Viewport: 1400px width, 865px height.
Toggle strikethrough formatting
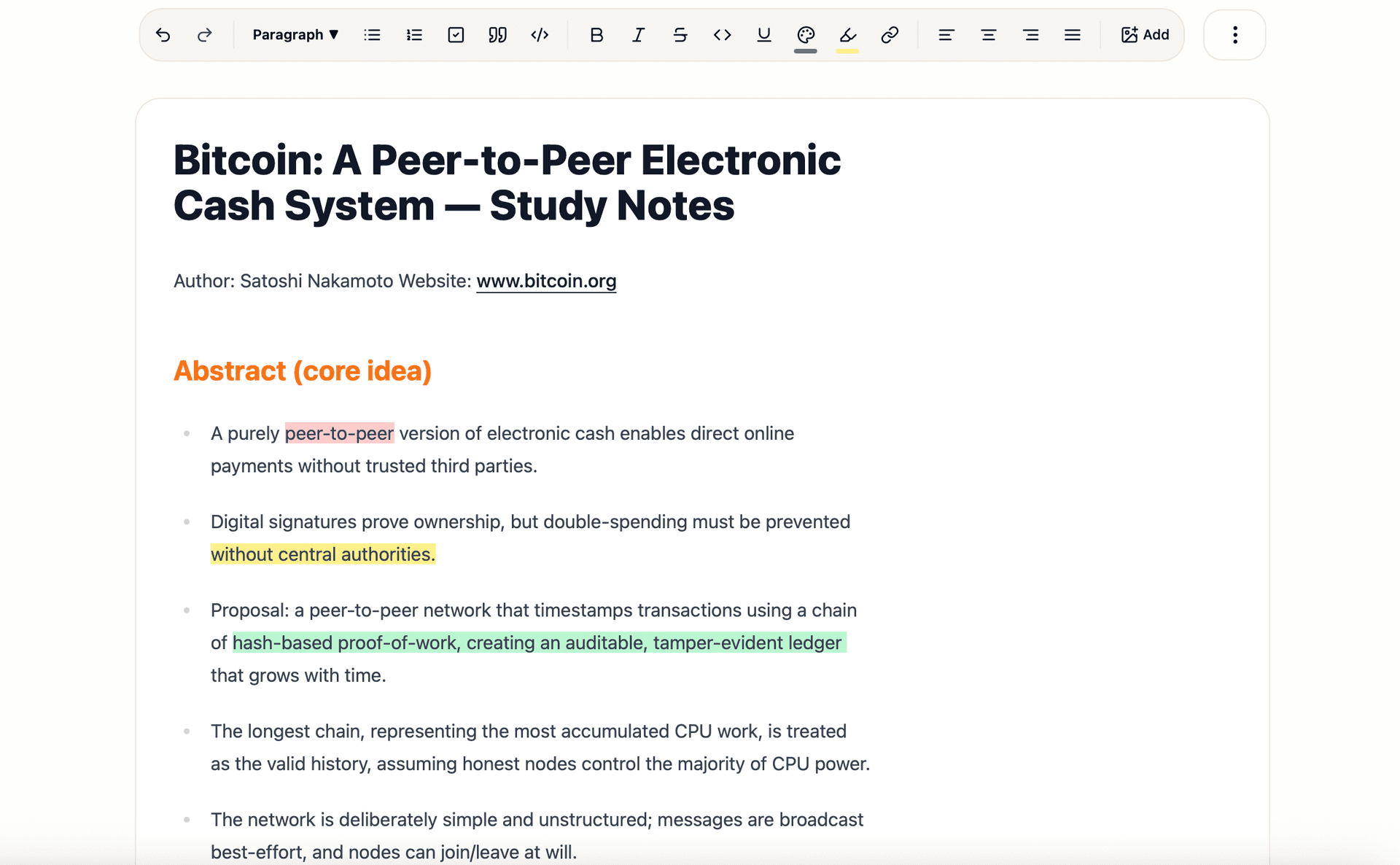tap(680, 34)
